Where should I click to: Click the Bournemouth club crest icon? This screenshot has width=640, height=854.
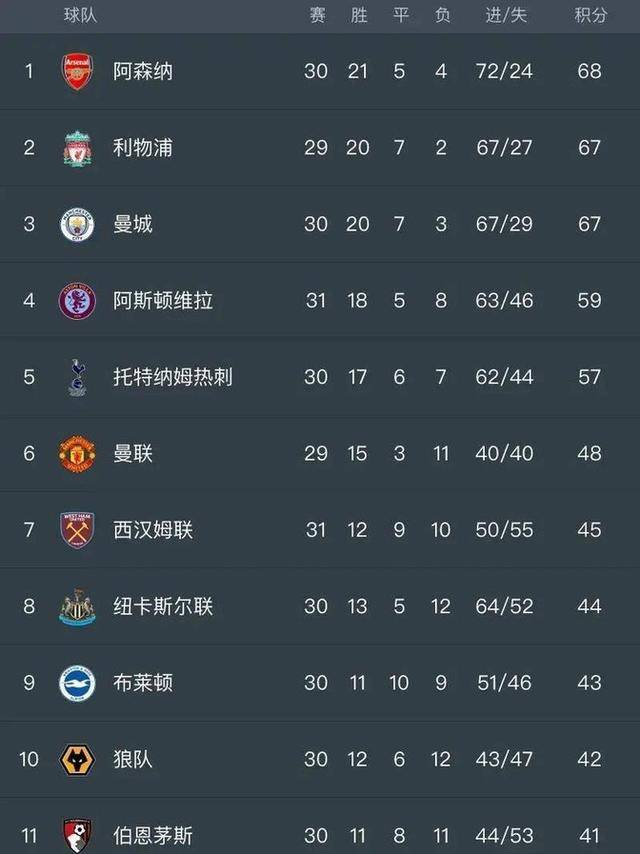pyautogui.click(x=77, y=835)
